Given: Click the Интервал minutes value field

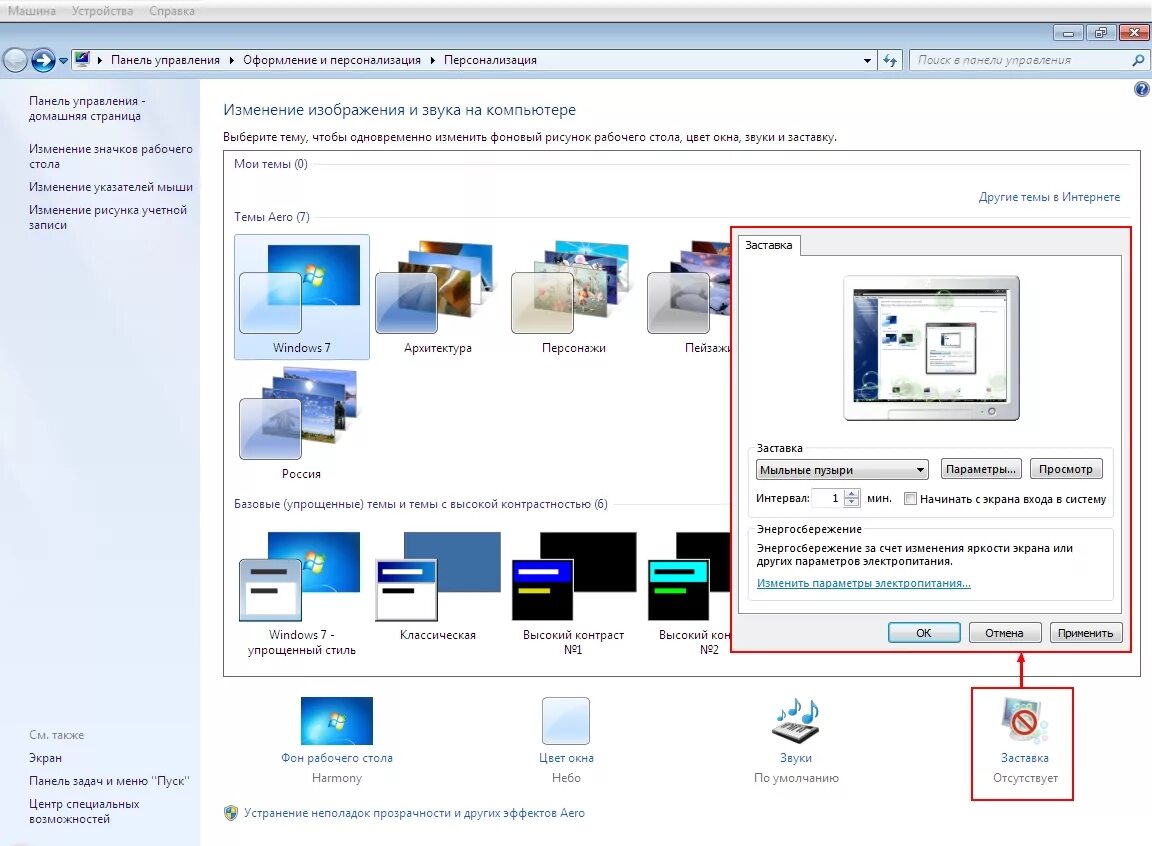Looking at the screenshot, I should click(829, 499).
